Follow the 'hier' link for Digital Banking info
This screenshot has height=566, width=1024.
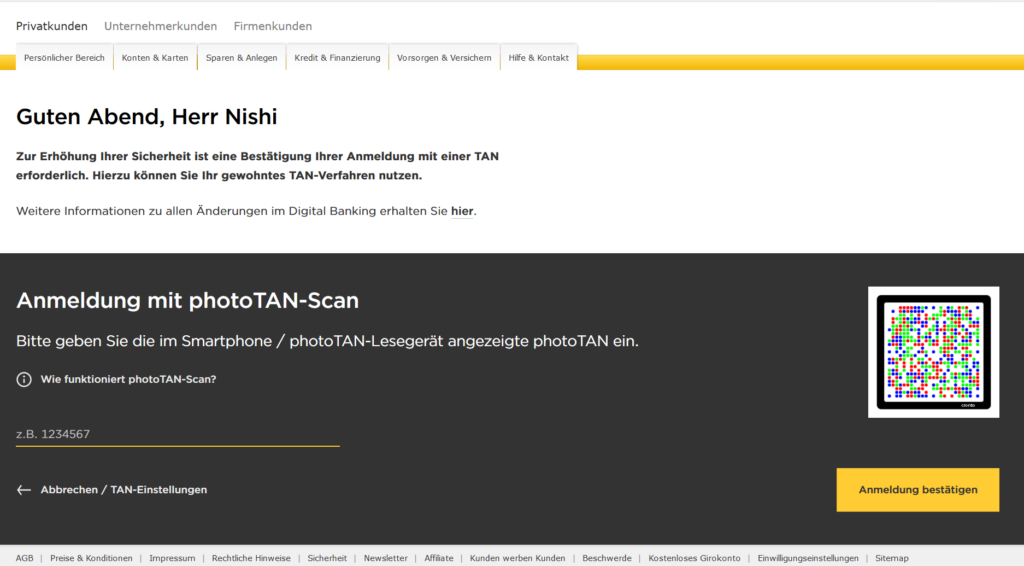coord(462,211)
